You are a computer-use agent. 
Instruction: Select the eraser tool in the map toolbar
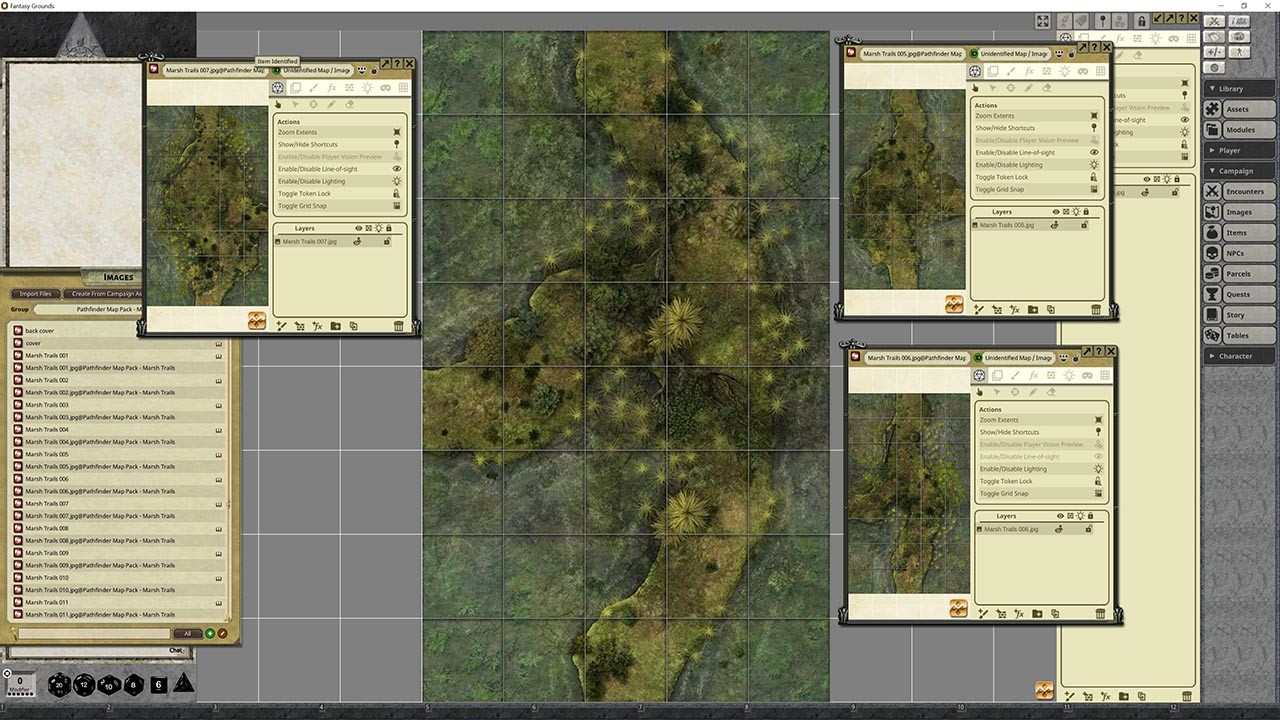tap(350, 104)
